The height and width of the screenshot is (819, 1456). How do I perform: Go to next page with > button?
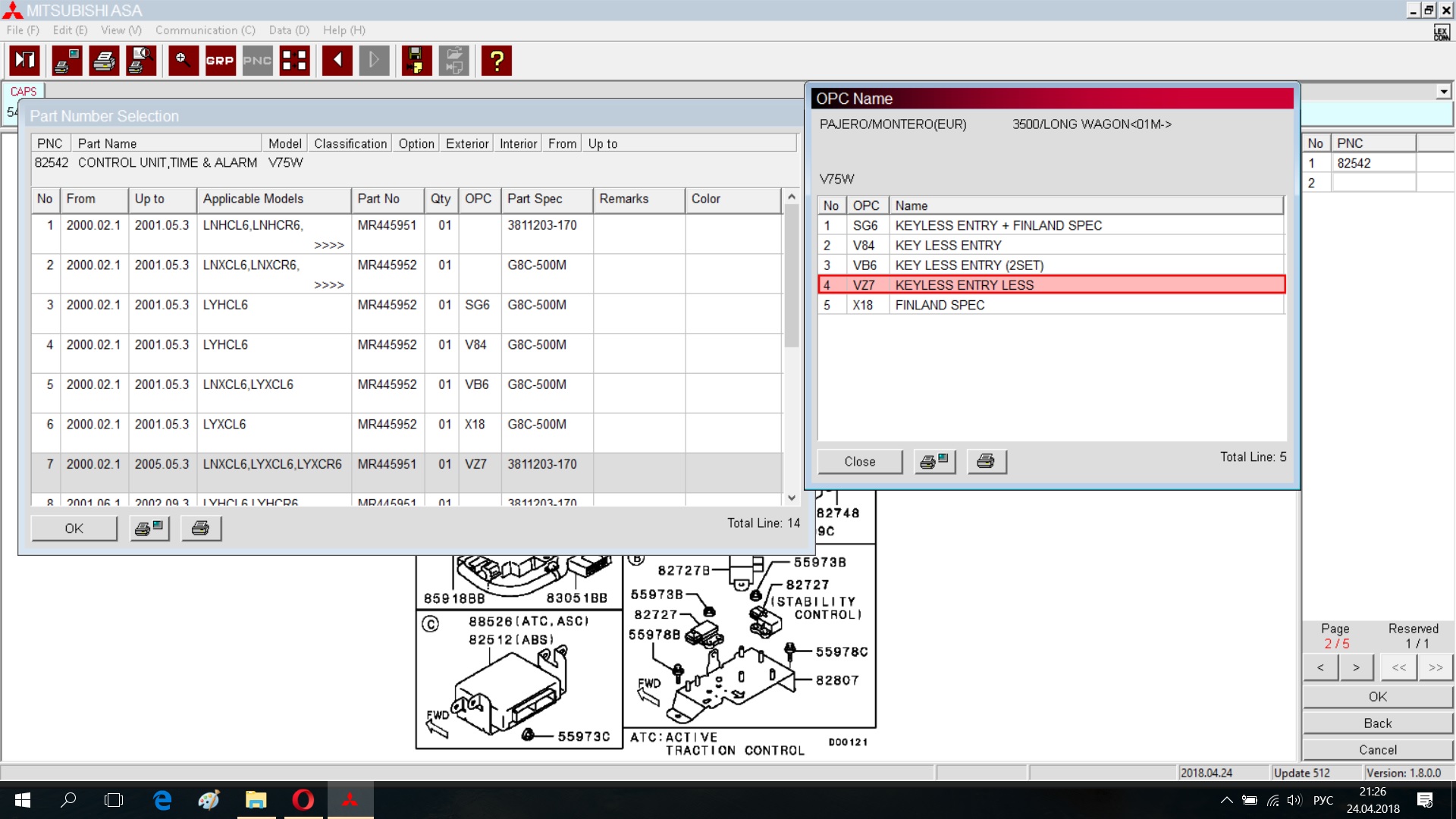(1356, 667)
